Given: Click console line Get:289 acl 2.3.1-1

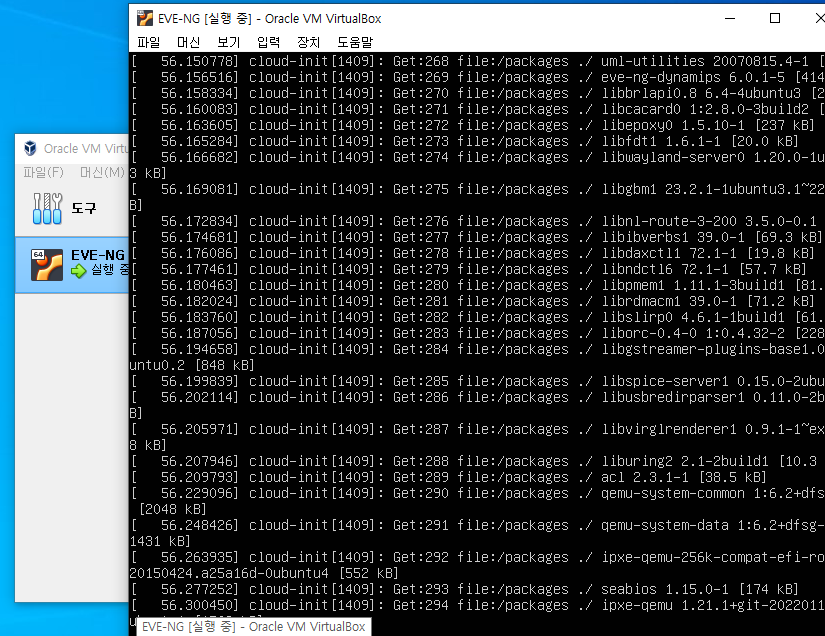Looking at the screenshot, I should pos(448,477).
